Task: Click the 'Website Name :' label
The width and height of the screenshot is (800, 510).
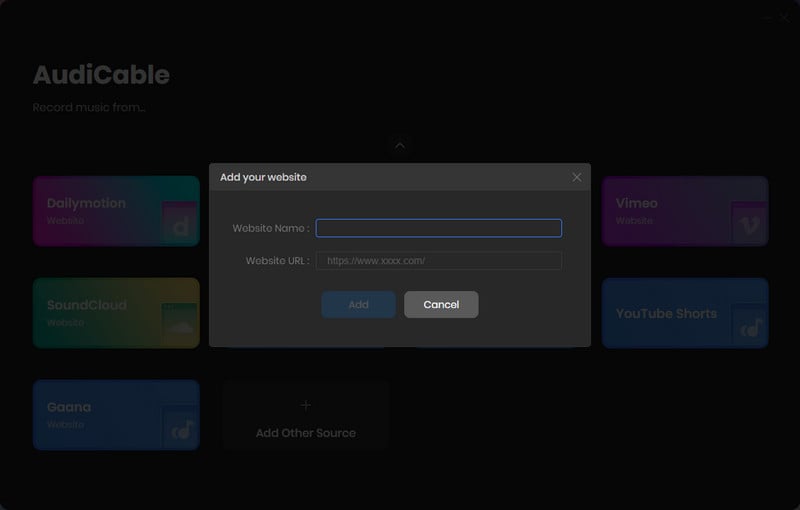Action: 271,228
